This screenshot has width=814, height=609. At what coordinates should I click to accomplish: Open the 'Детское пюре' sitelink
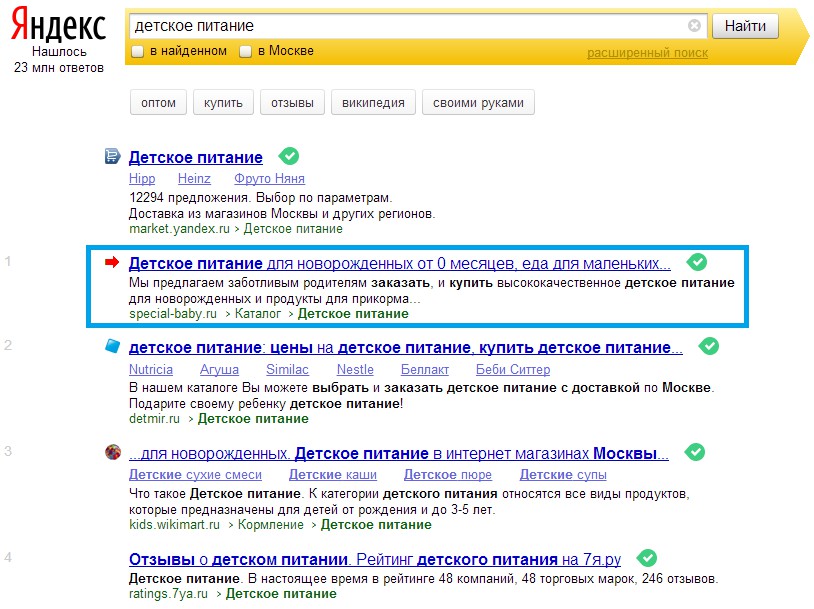(x=447, y=475)
